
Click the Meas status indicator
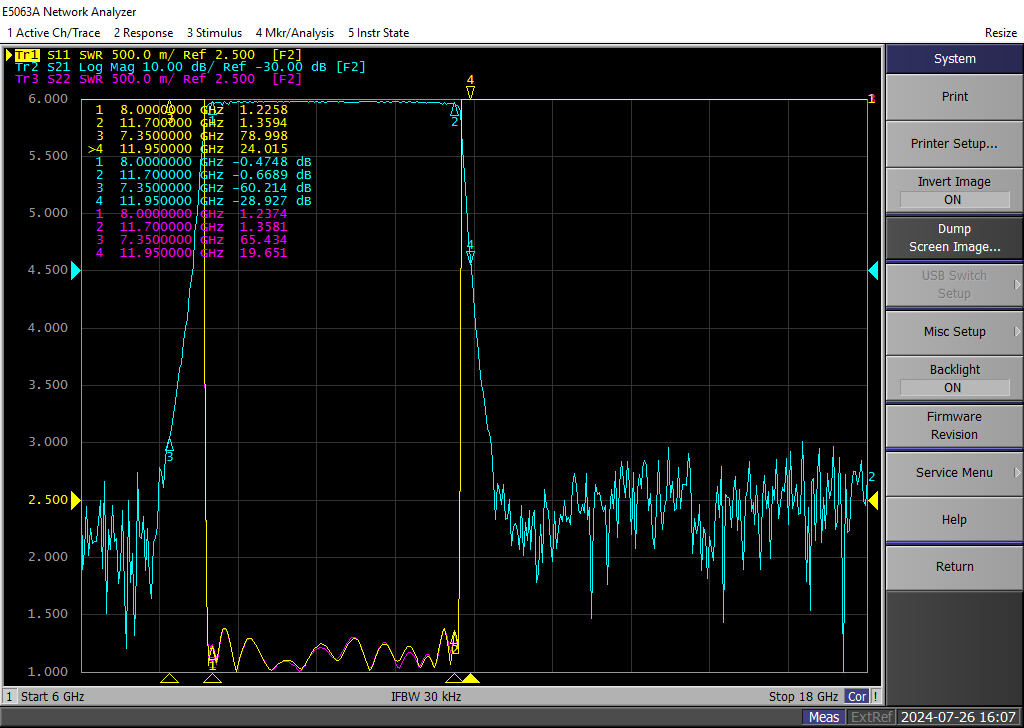click(824, 717)
